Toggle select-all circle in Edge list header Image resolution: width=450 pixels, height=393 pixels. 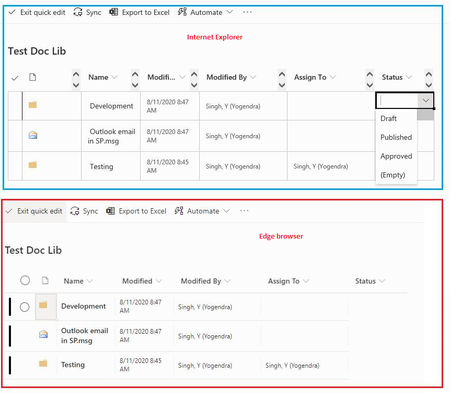click(x=25, y=280)
